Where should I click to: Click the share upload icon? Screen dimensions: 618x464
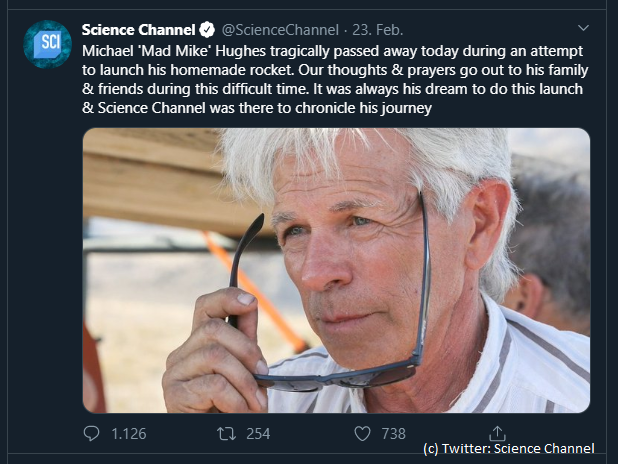[497, 433]
